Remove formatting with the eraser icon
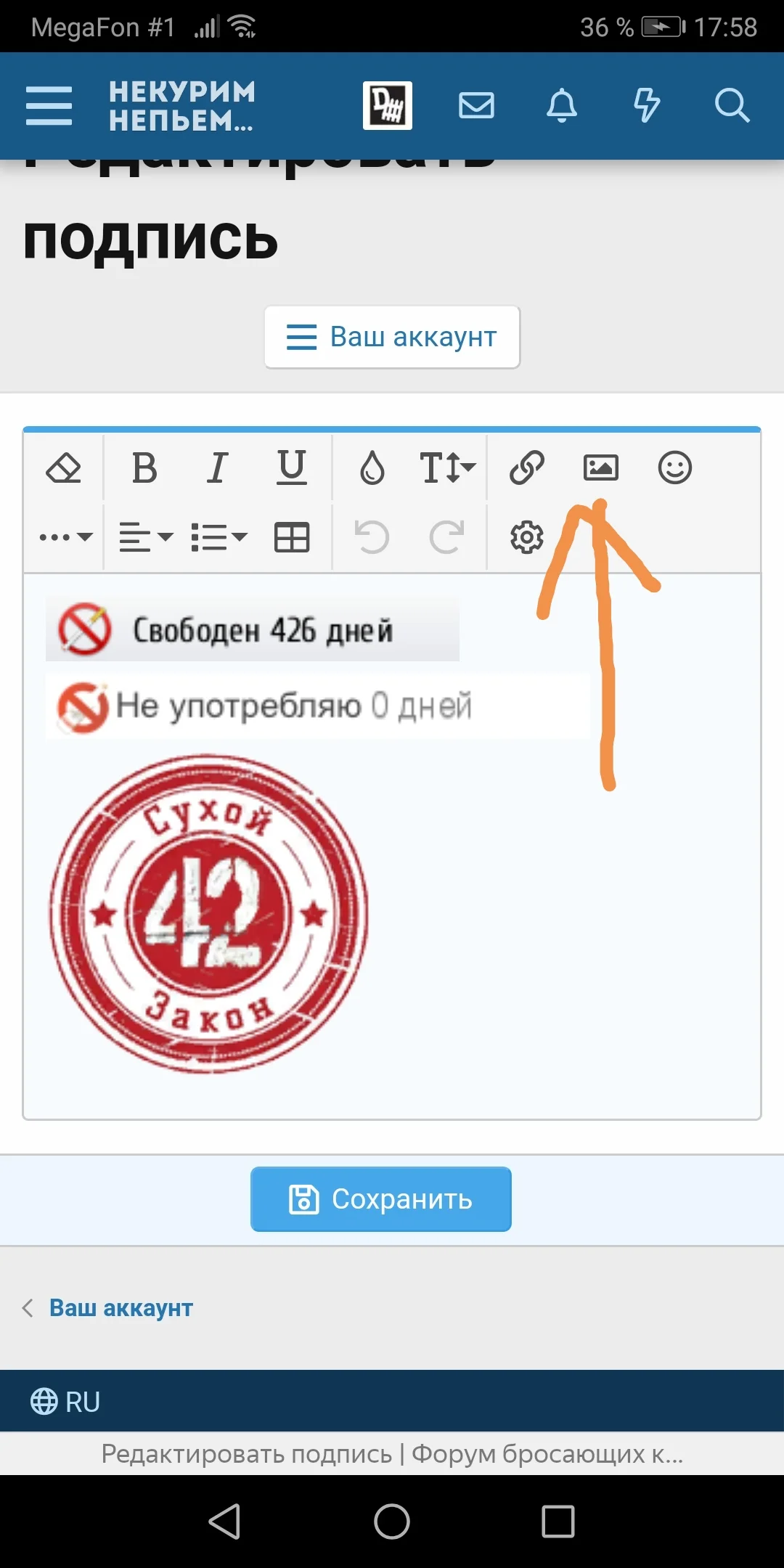 (x=64, y=467)
